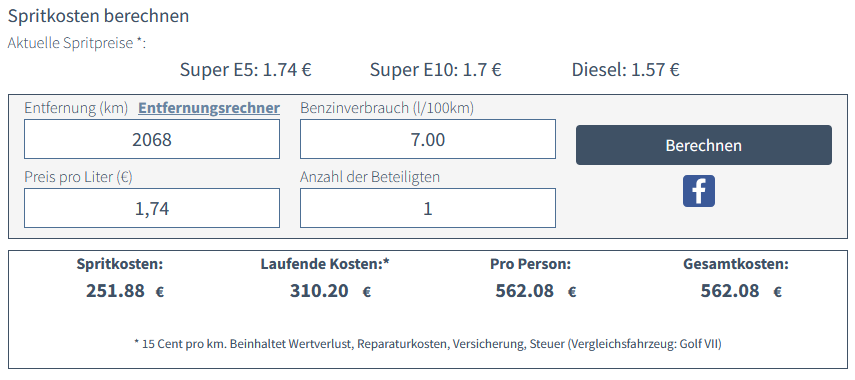Click the 15 Cent pro km footnote
The height and width of the screenshot is (380, 855).
[428, 344]
